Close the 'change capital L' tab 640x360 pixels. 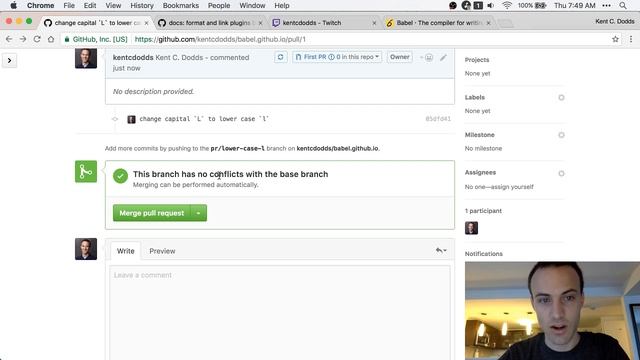146,23
